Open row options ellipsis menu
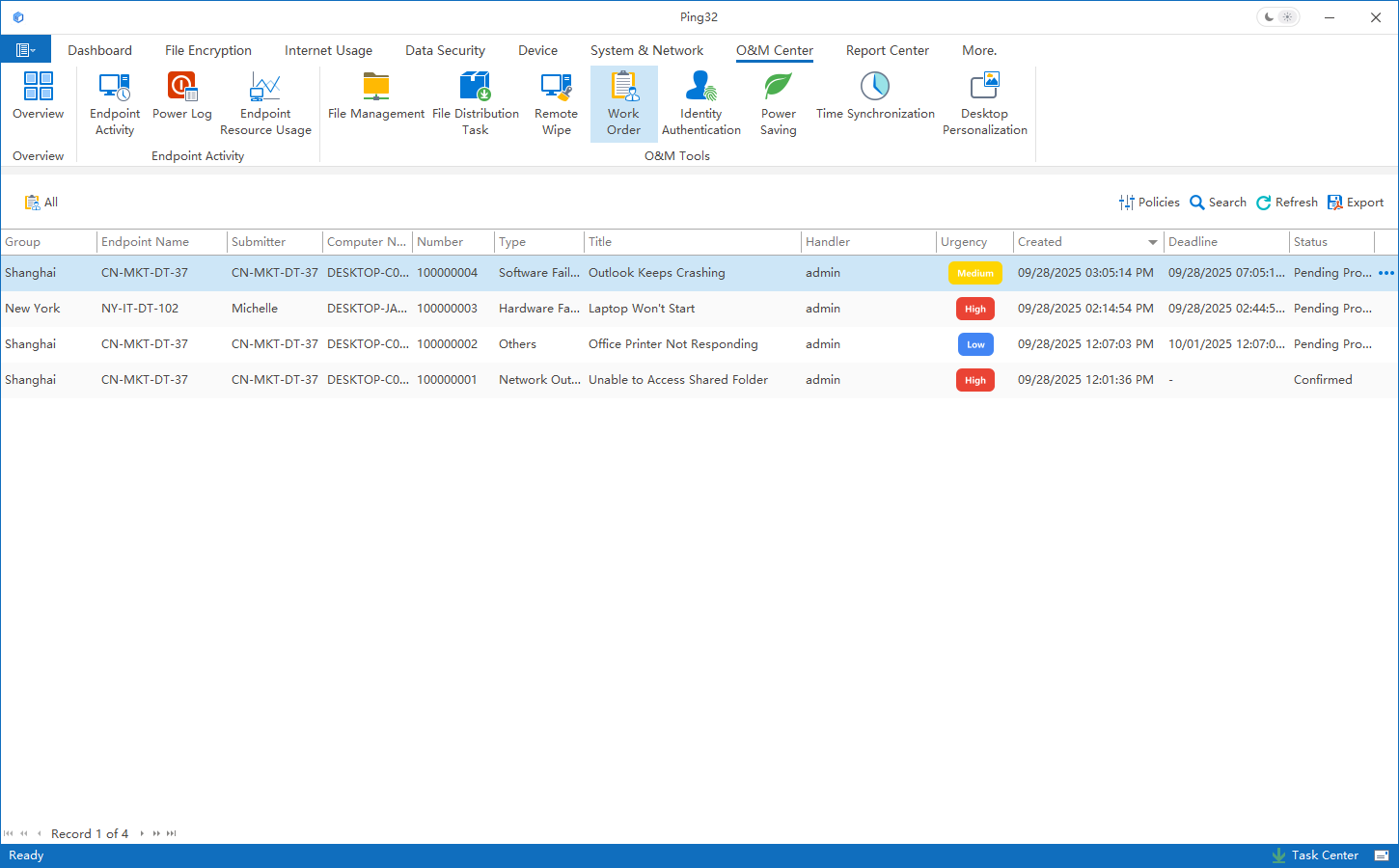Image resolution: width=1399 pixels, height=868 pixels. 1386,273
